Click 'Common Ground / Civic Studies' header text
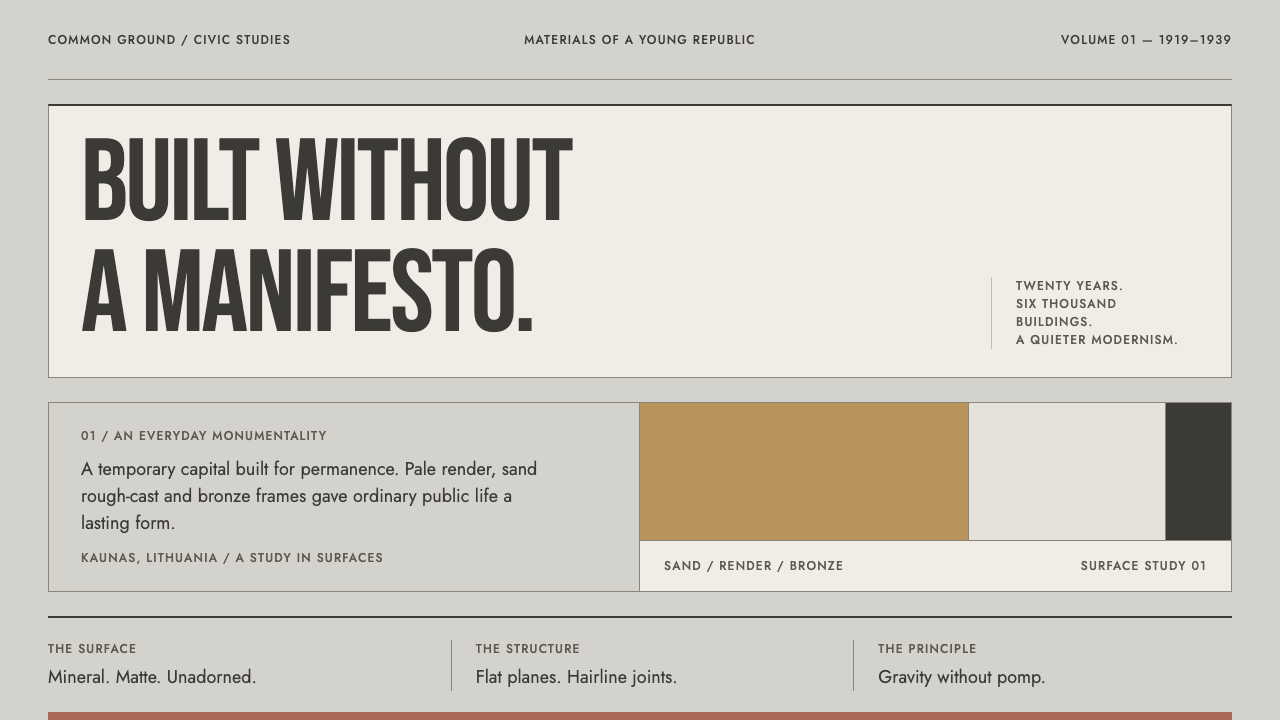The height and width of the screenshot is (720, 1280). coord(169,40)
